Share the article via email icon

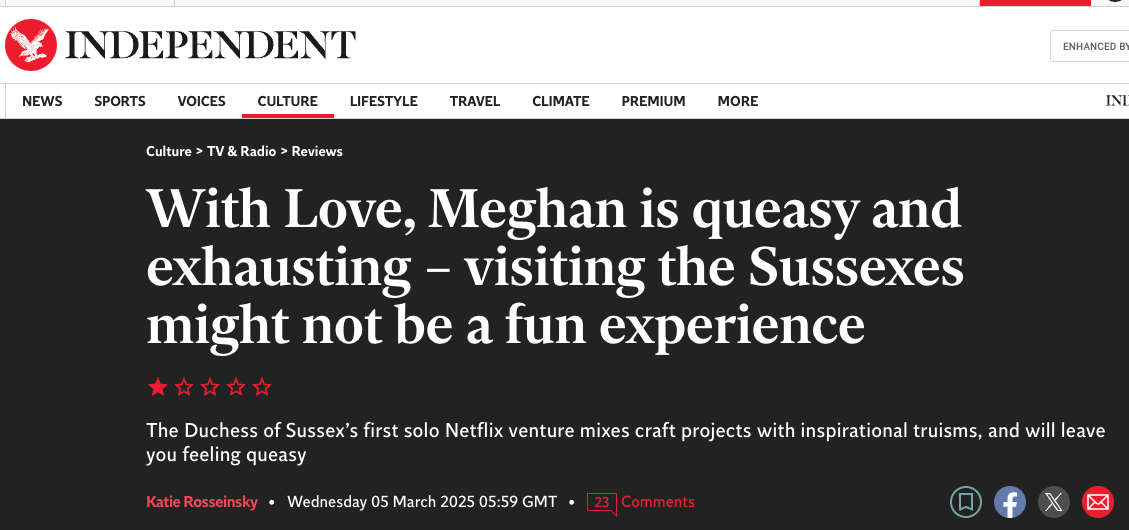click(1098, 501)
